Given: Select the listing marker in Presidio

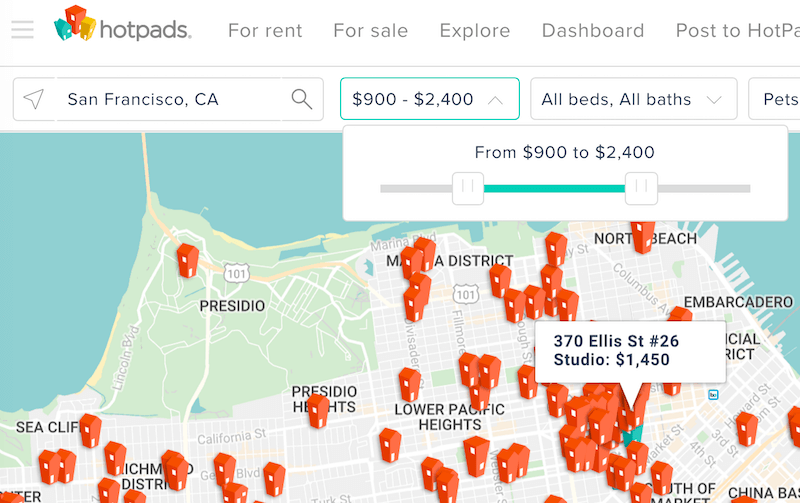Looking at the screenshot, I should click(x=188, y=260).
